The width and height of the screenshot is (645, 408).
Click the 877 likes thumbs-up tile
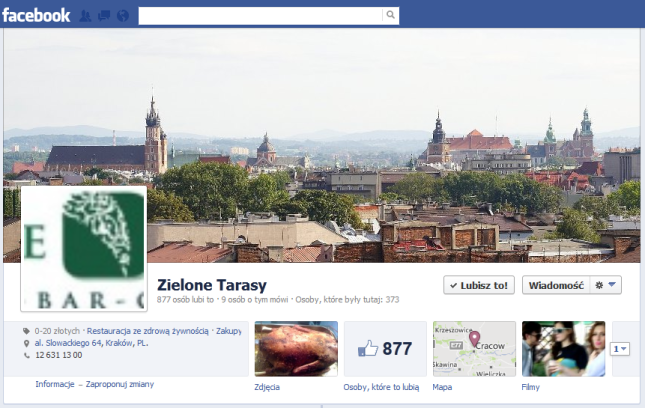[385, 349]
